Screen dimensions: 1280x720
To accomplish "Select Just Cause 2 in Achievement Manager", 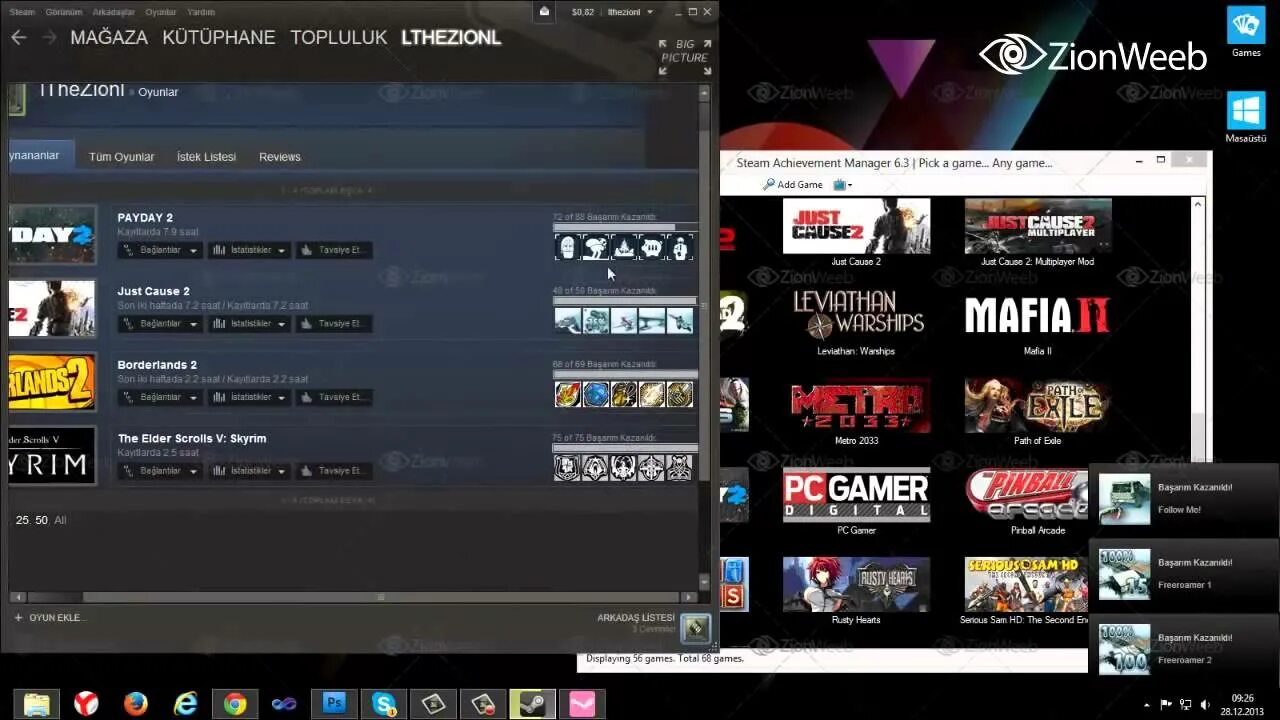I will coord(856,232).
